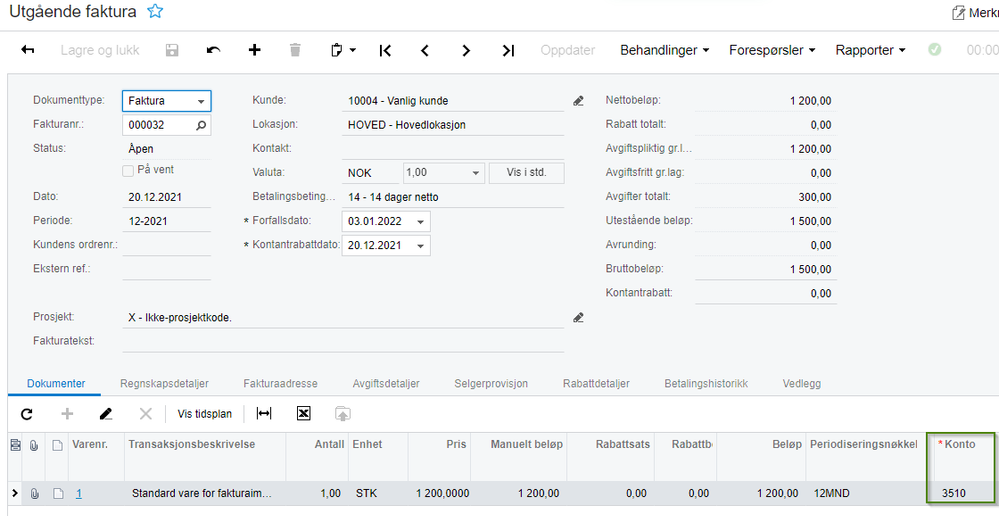The height and width of the screenshot is (516, 999).
Task: Expand the Behandlinger menu
Action: [x=665, y=50]
